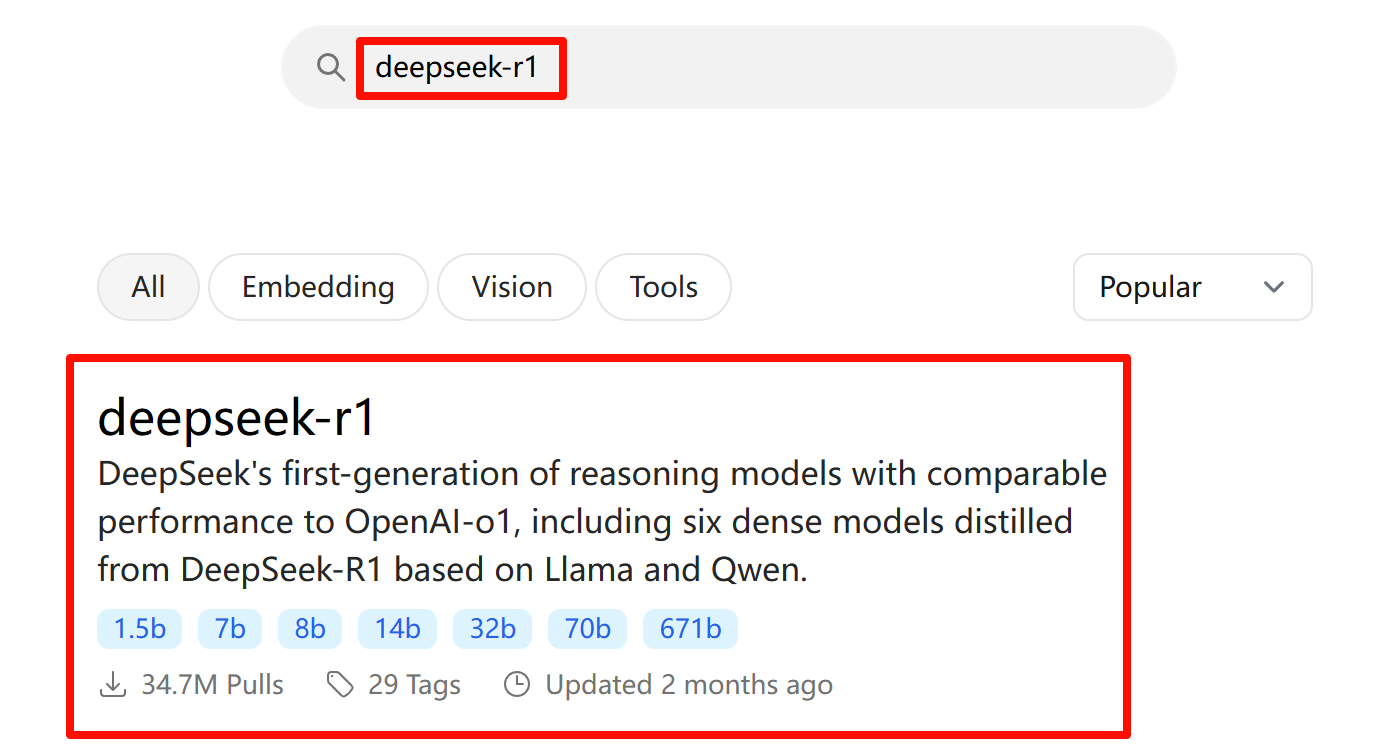Select the All filter tab
Viewport: 1386px width, 751px height.
148,287
